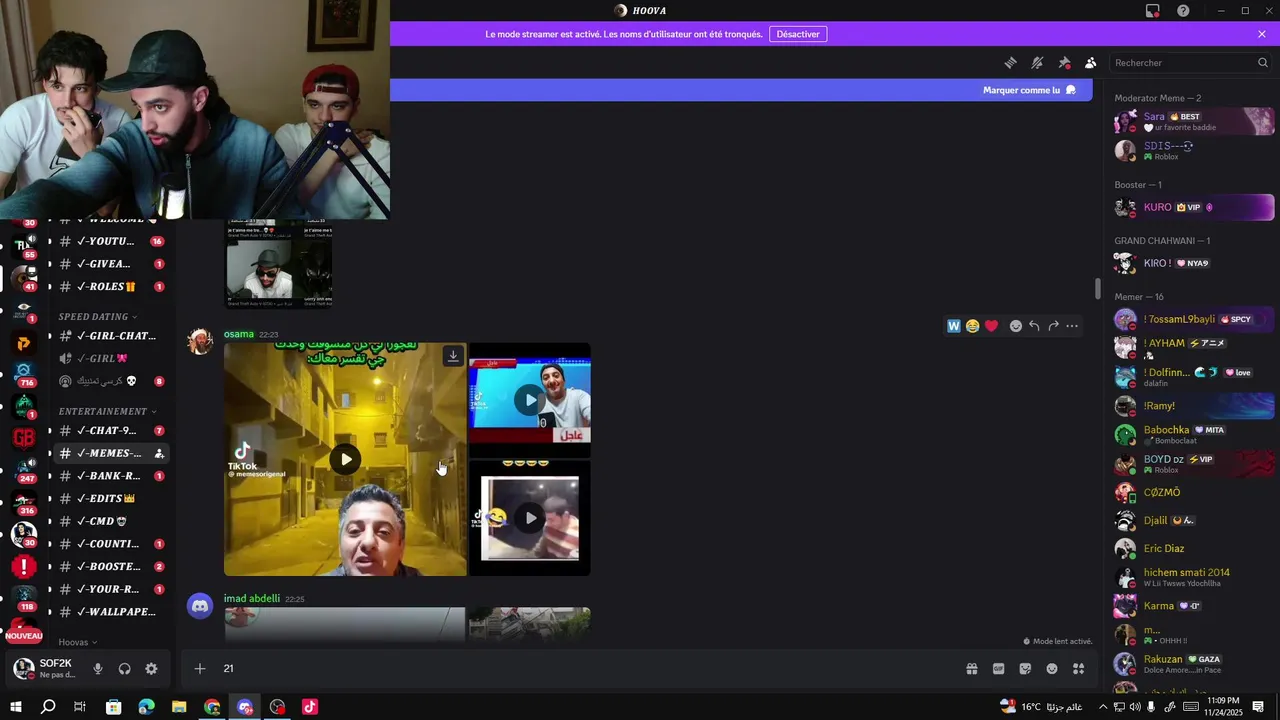Viewport: 1280px width, 720px height.
Task: Open the √-CHAT-9... channel
Action: point(110,430)
